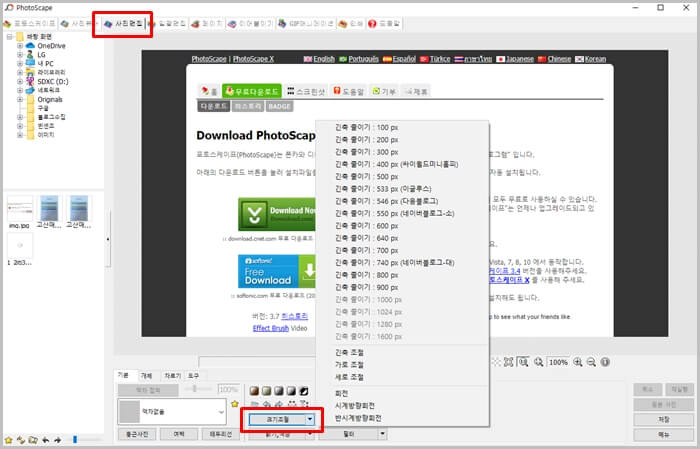Select 시계방향회전 menu entry

355,406
